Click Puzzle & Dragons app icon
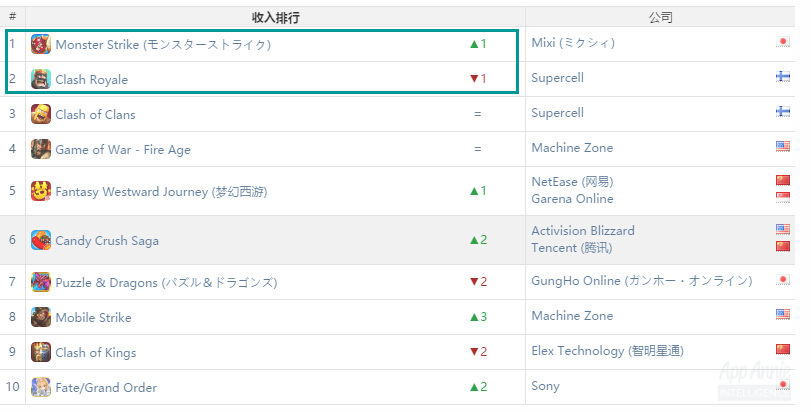 click(41, 282)
